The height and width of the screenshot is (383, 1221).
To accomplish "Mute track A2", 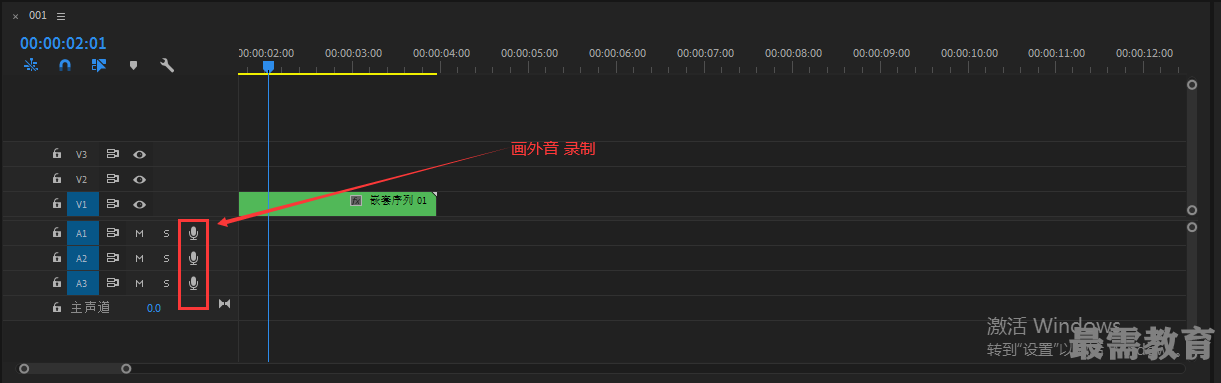I will click(140, 258).
